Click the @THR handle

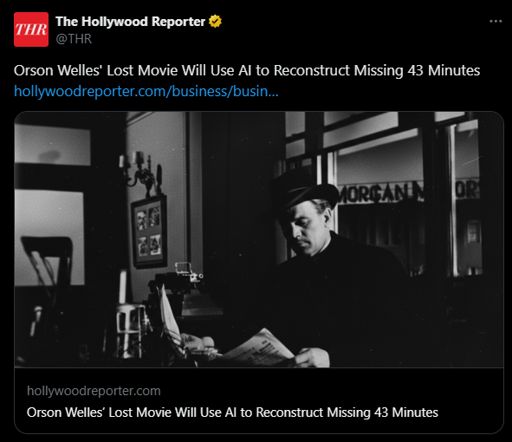73,39
